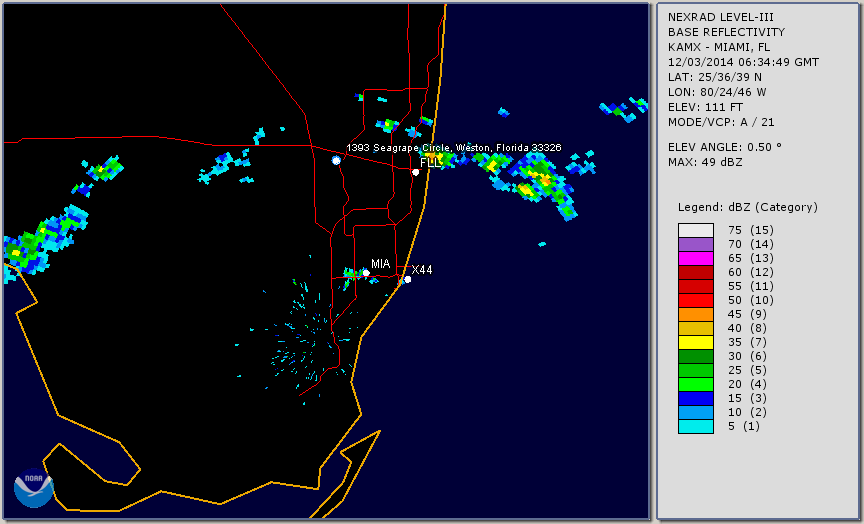Click the FLL airport marker dot
Screen dimensions: 864x524
click(x=415, y=172)
